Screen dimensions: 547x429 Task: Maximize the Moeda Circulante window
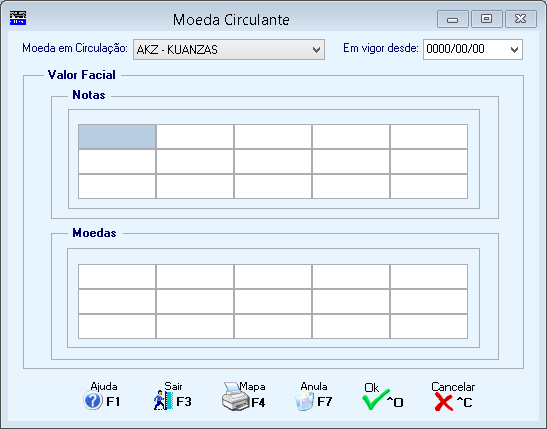coord(487,19)
